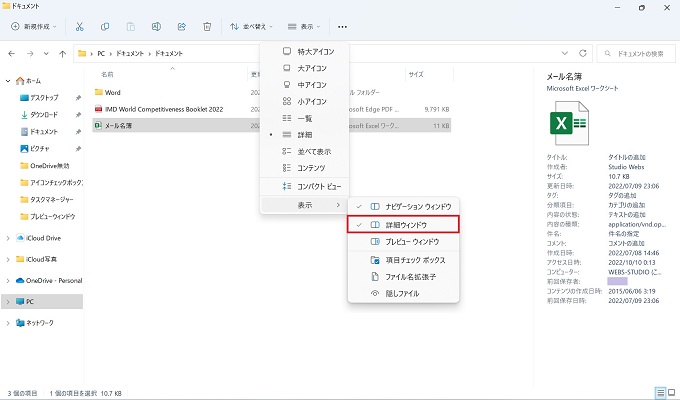Select デスクトップ in navigation pane

44,98
